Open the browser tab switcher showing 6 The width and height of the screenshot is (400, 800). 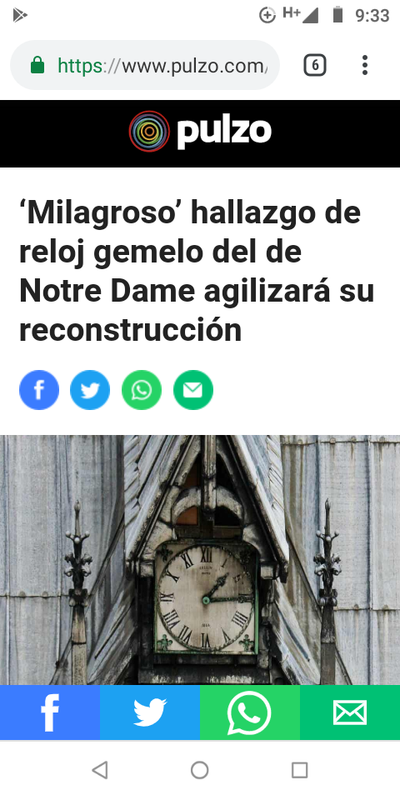(x=315, y=65)
